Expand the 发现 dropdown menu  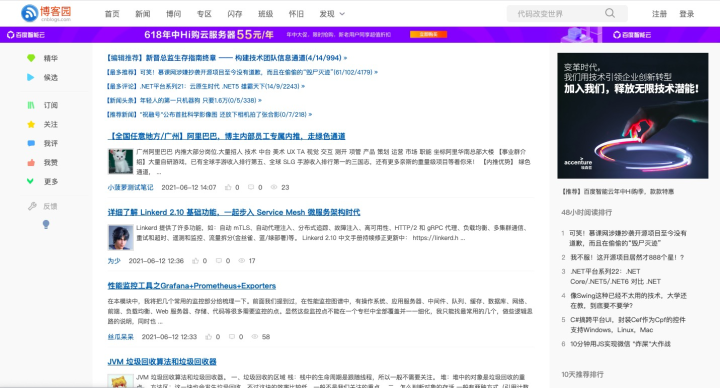332,14
